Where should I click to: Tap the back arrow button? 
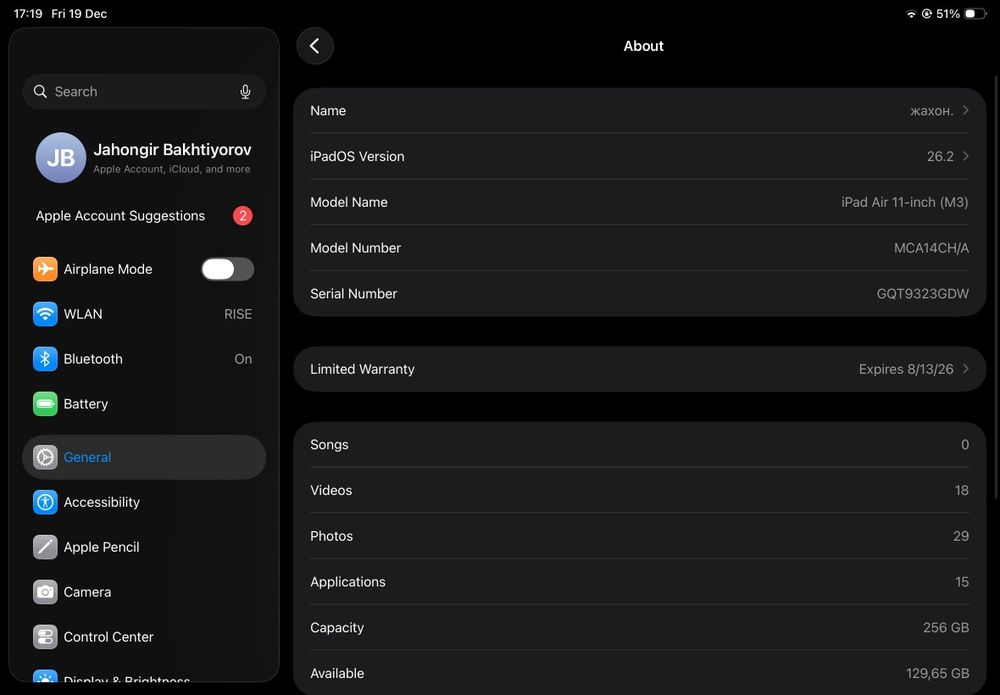pyautogui.click(x=315, y=46)
